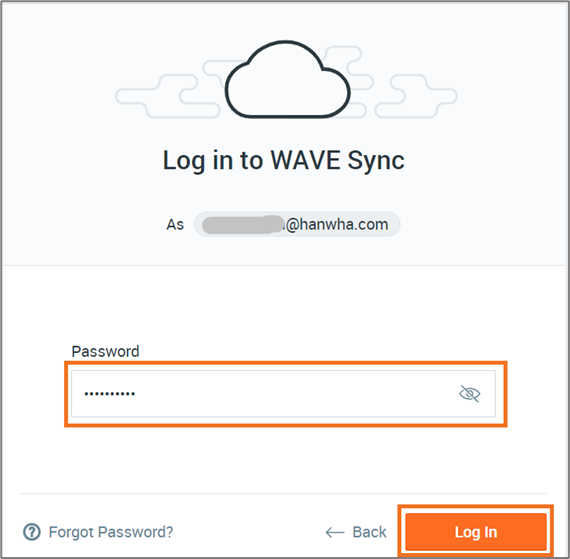
Task: Click the divider line above Forgot Password
Action: tap(283, 494)
